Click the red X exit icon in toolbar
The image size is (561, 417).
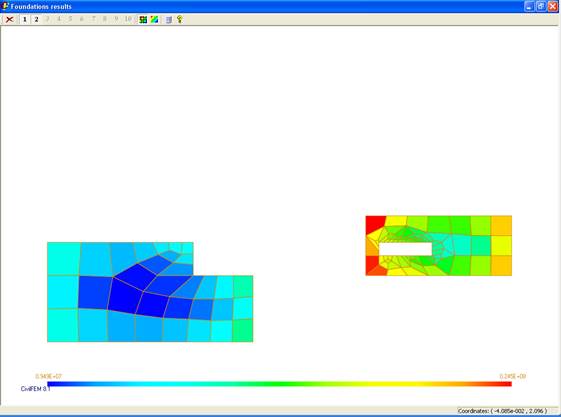[x=10, y=19]
